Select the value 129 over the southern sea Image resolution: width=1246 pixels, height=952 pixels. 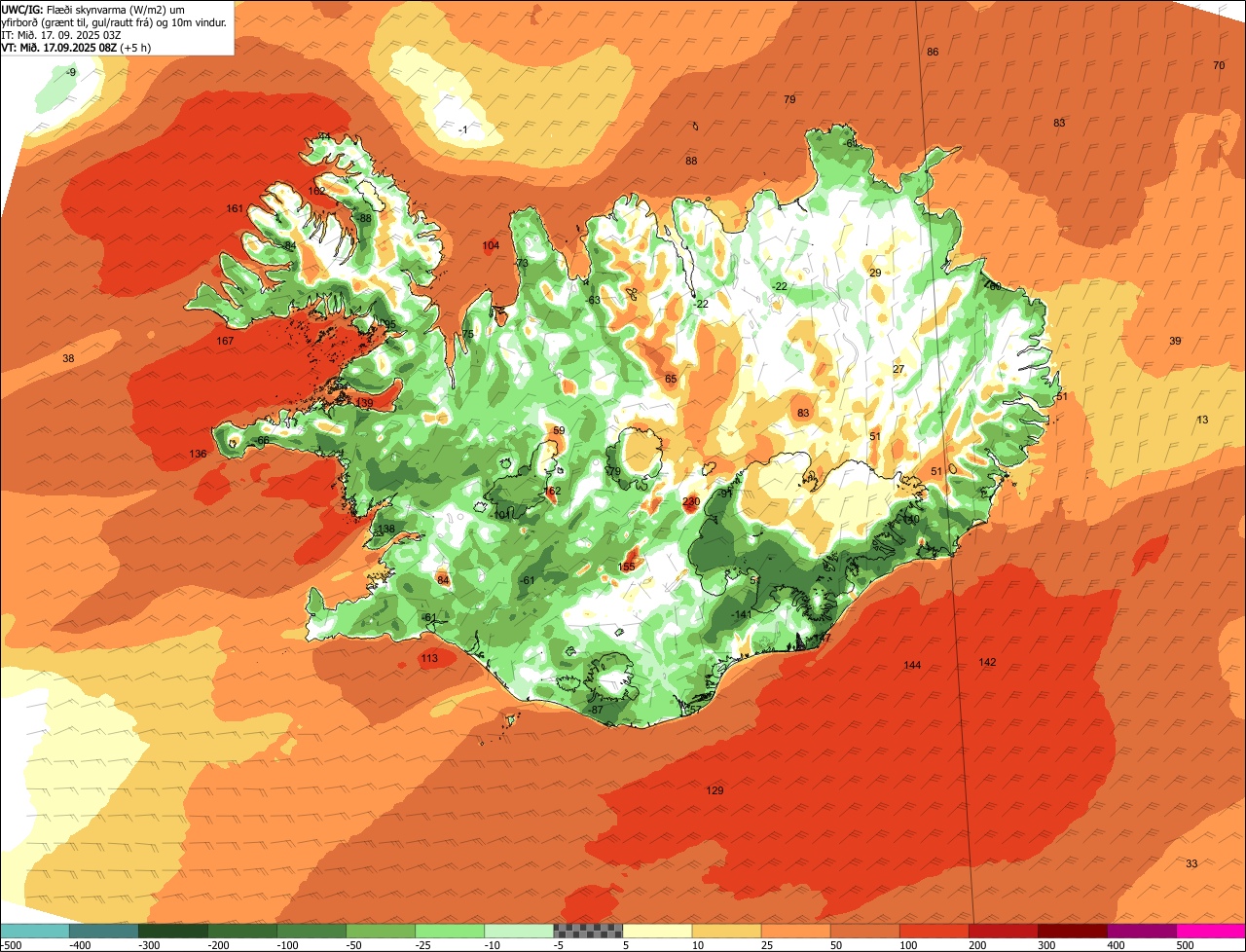click(715, 790)
